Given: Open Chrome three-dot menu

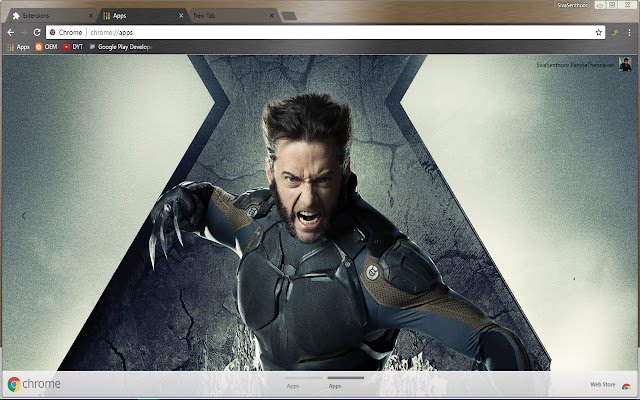Looking at the screenshot, I should [629, 32].
